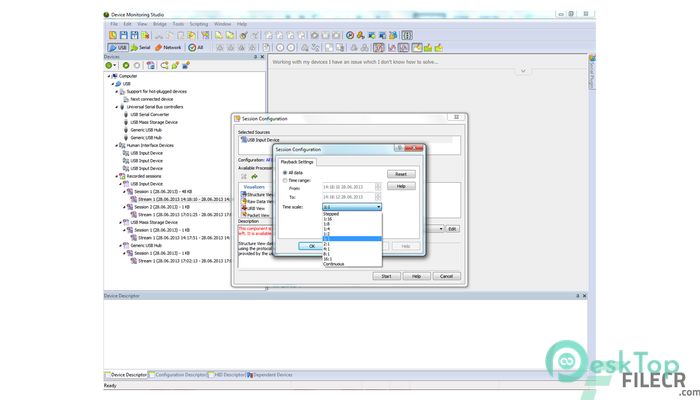The height and width of the screenshot is (400, 700).
Task: Click the Cancel button in Session Configuration
Action: pyautogui.click(x=446, y=276)
